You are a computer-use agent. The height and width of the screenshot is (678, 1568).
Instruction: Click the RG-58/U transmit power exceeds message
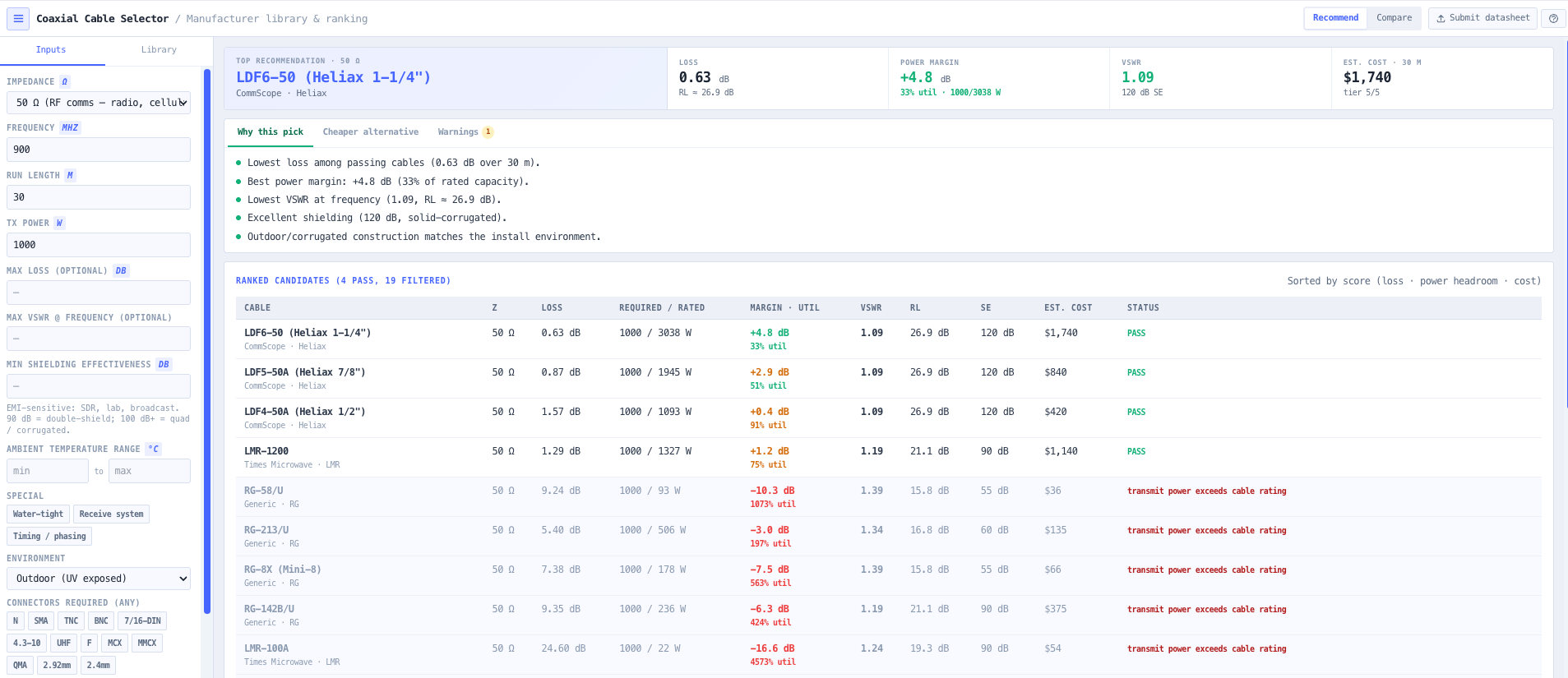coord(1207,491)
